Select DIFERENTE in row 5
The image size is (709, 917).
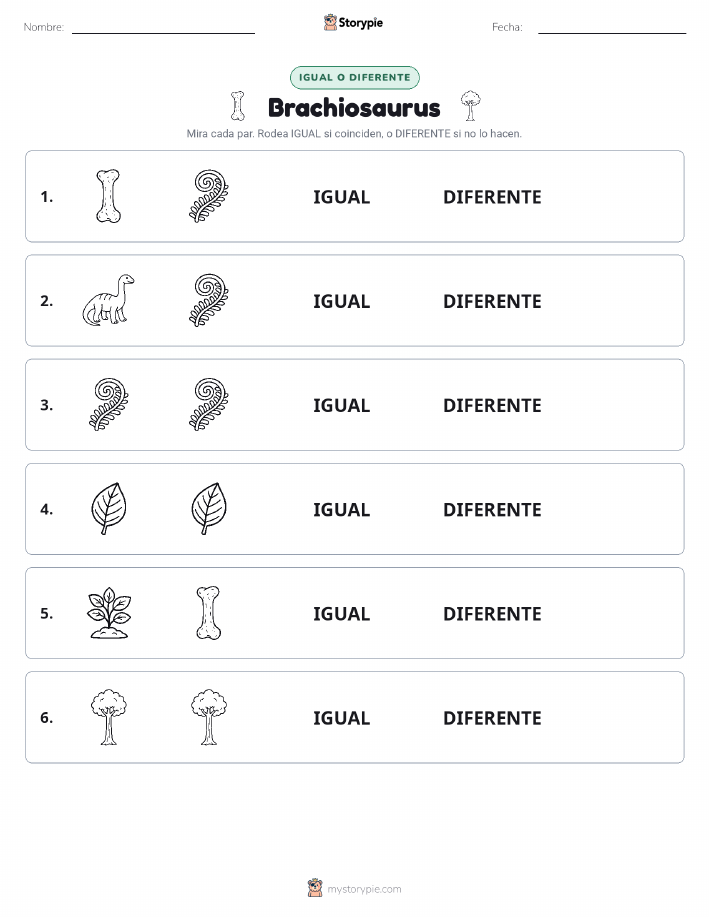click(x=492, y=614)
